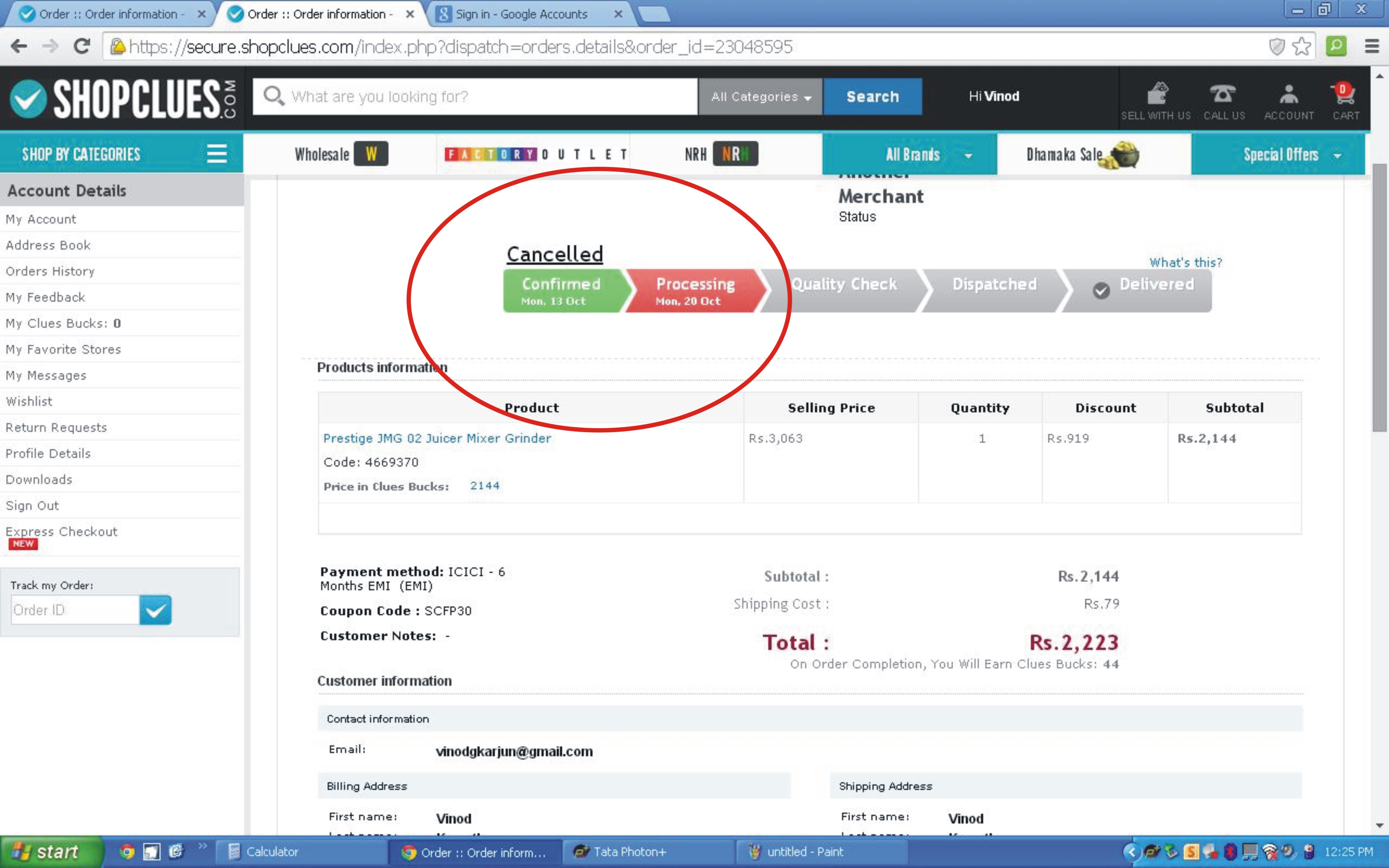Open the Dhamaka Sale menu item
Screen dimensions: 1389x868
click(x=1083, y=154)
